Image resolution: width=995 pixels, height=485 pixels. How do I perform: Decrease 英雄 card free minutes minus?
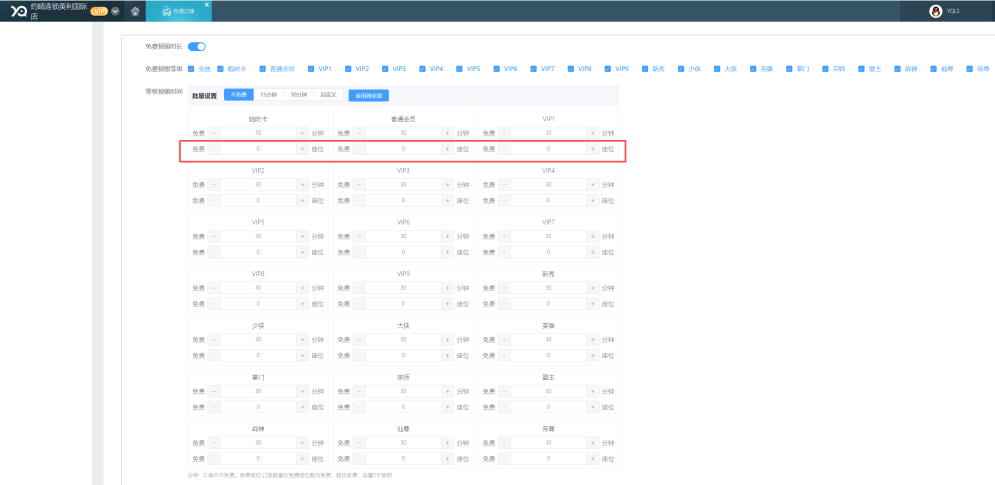[504, 340]
